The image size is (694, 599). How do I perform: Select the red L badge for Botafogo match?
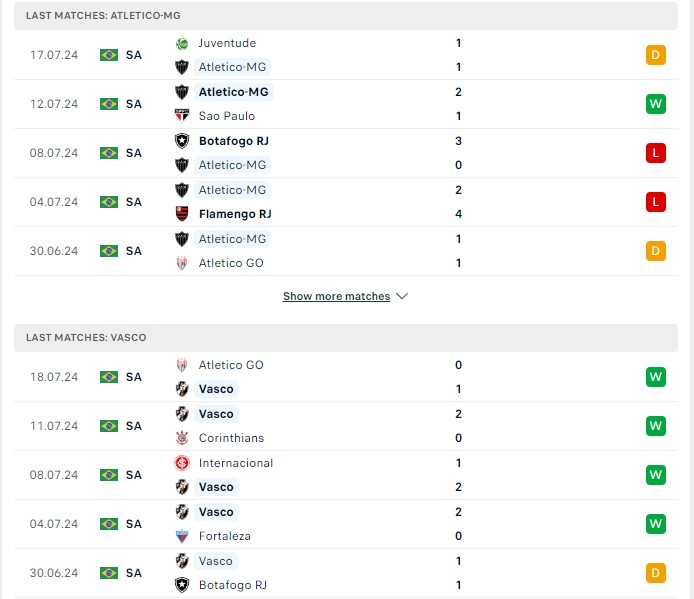[655, 153]
